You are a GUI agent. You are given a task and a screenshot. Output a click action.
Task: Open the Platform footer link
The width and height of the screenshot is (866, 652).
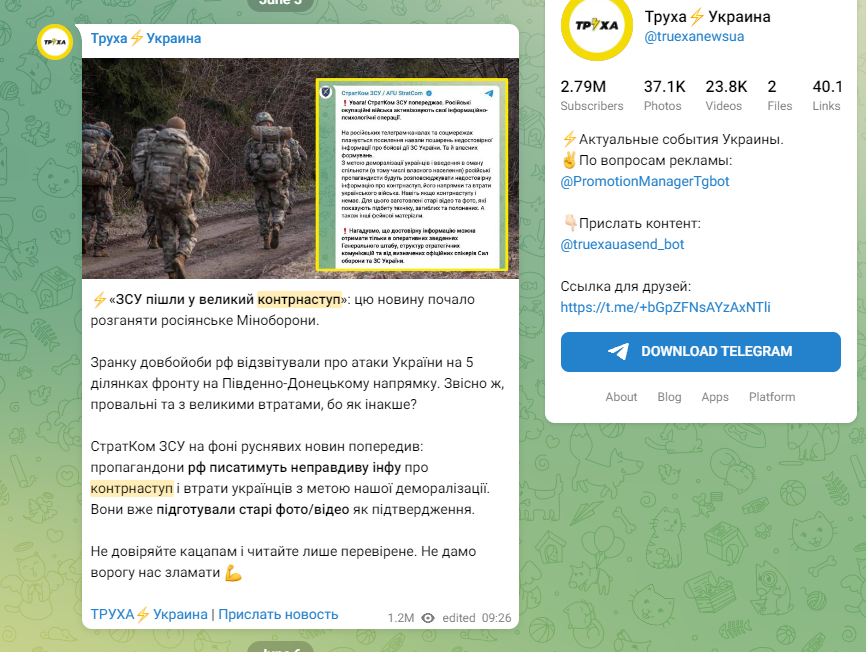(x=772, y=397)
